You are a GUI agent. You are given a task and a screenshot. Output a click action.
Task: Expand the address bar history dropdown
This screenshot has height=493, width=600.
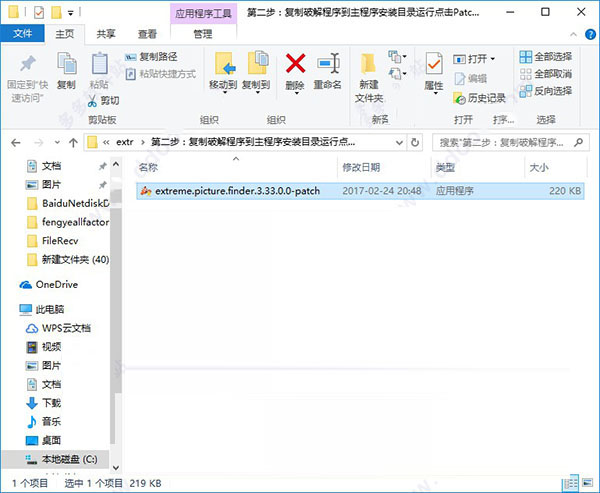tap(399, 143)
